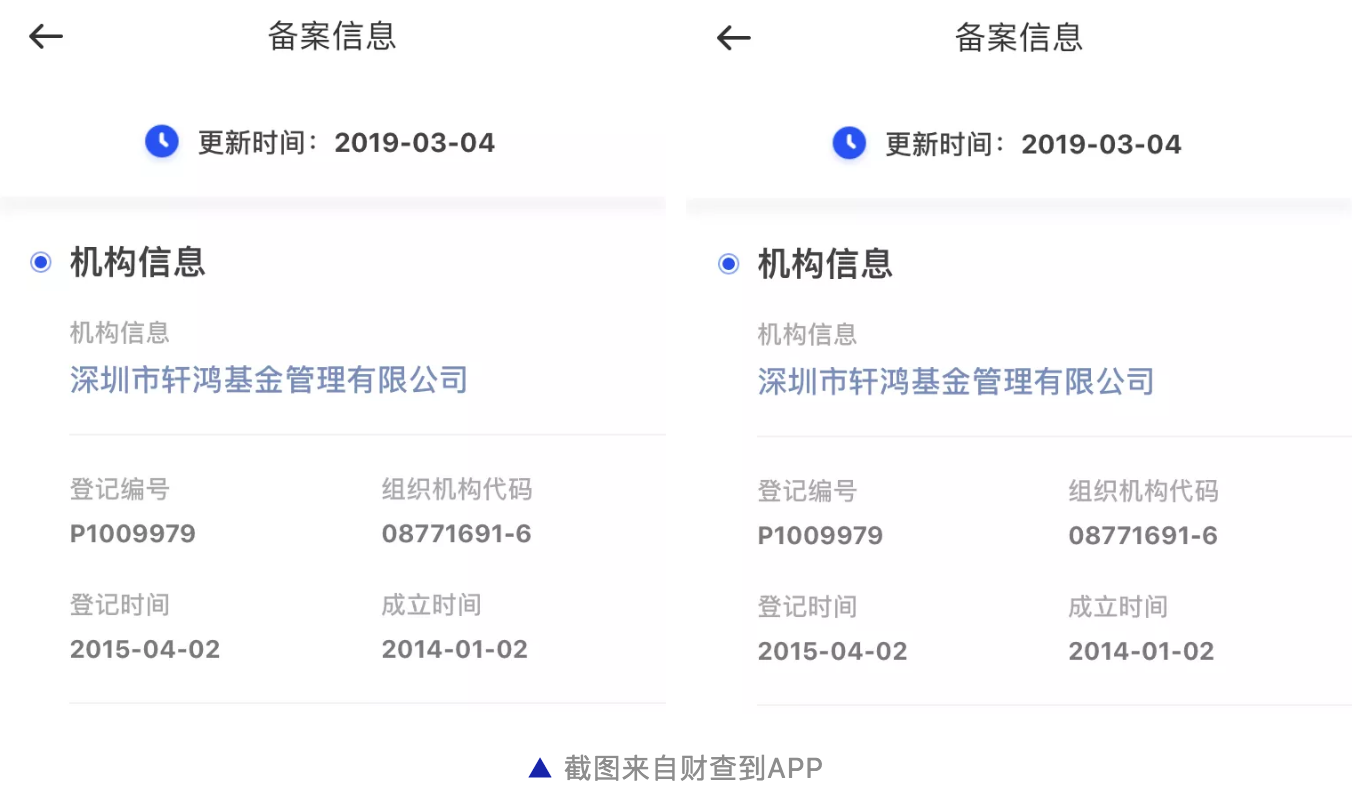Image resolution: width=1352 pixels, height=796 pixels.
Task: Click the blue clock icon in right panel
Action: click(849, 143)
